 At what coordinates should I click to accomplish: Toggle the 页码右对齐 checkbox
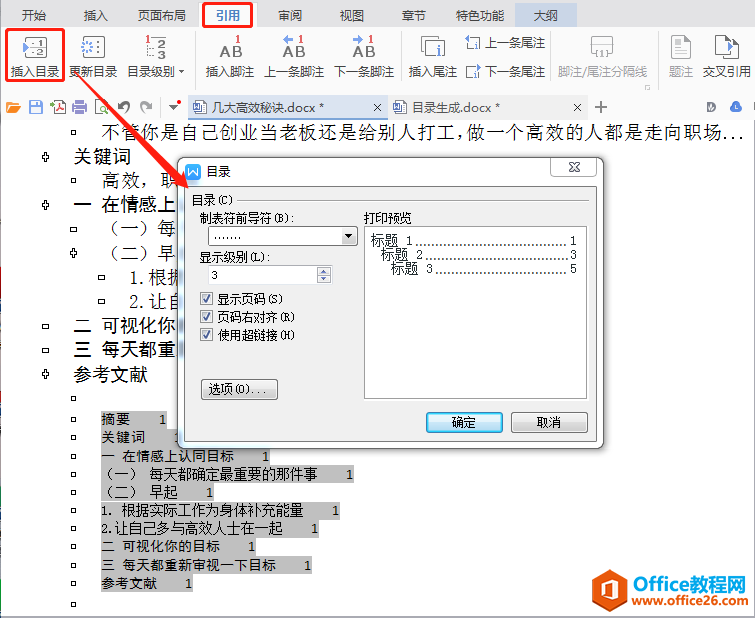pos(207,317)
